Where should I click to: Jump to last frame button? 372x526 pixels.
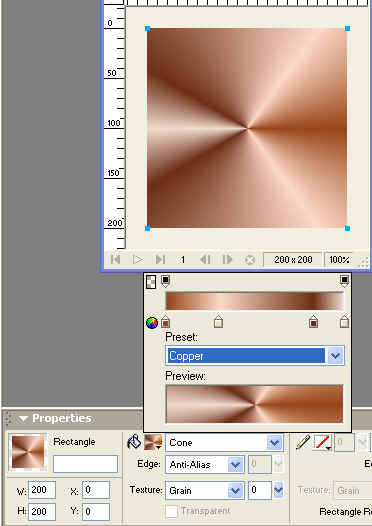click(x=160, y=259)
